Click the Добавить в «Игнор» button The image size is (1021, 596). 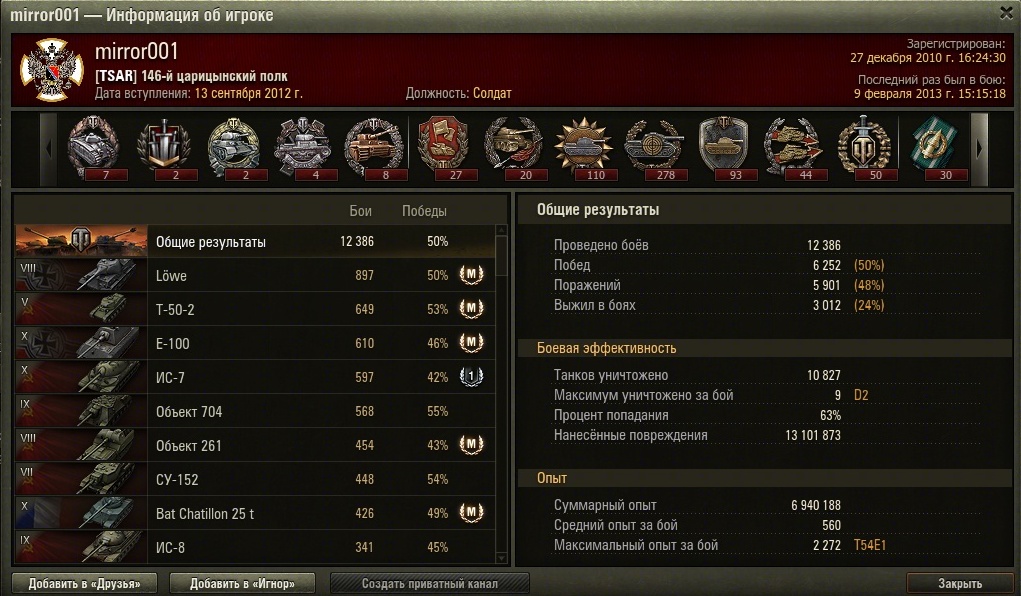(242, 584)
